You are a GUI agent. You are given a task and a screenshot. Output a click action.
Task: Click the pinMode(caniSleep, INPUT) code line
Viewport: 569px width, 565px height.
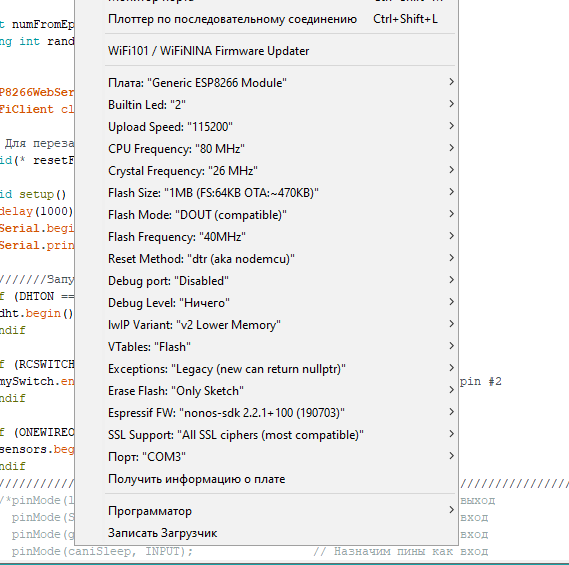pyautogui.click(x=102, y=552)
